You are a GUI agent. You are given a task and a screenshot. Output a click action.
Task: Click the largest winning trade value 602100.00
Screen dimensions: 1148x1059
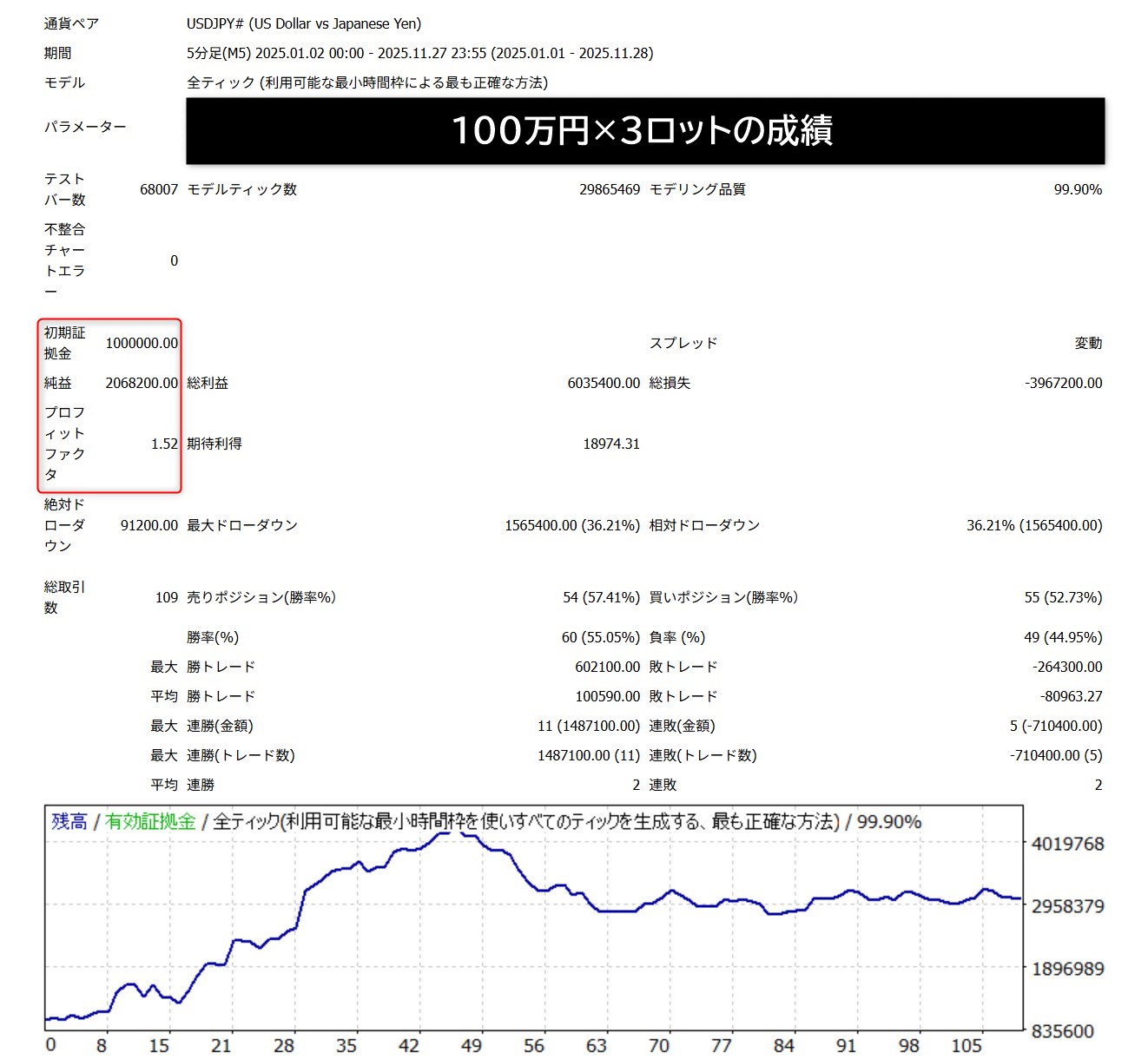pos(607,667)
